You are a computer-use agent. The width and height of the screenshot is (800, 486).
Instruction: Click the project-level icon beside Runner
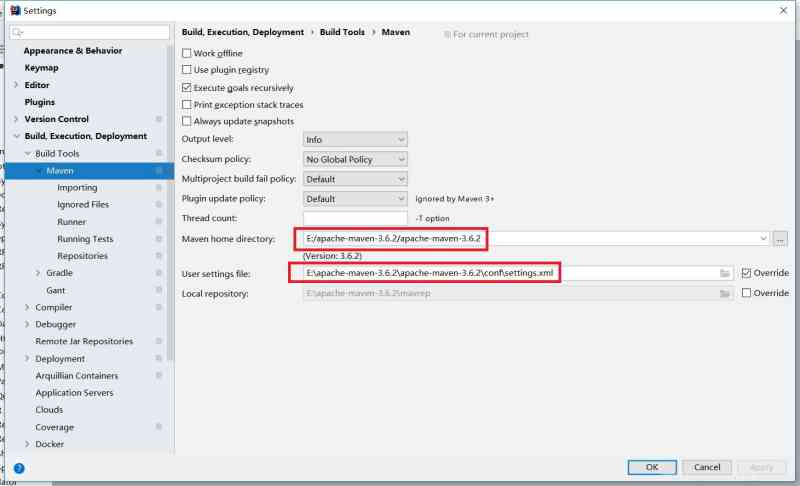[x=159, y=222]
